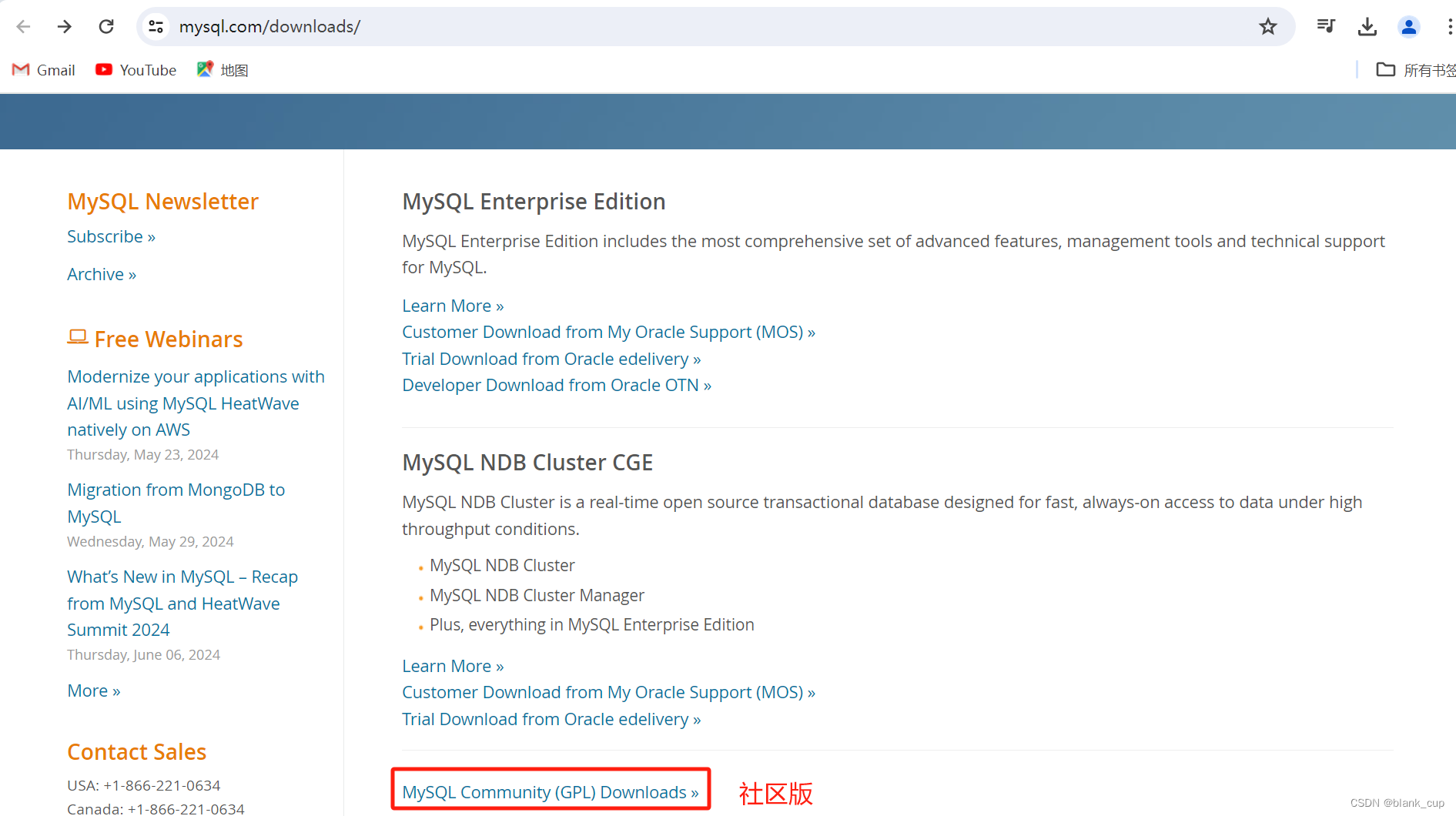The width and height of the screenshot is (1456, 816).
Task: Click Learn More under Enterprise Edition
Action: pos(453,306)
